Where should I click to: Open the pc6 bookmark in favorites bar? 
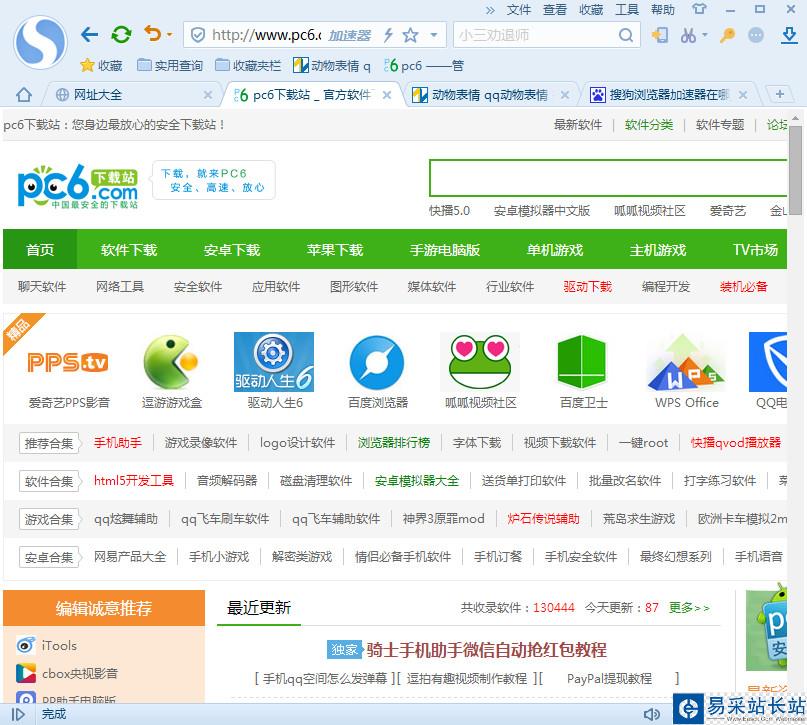(424, 65)
